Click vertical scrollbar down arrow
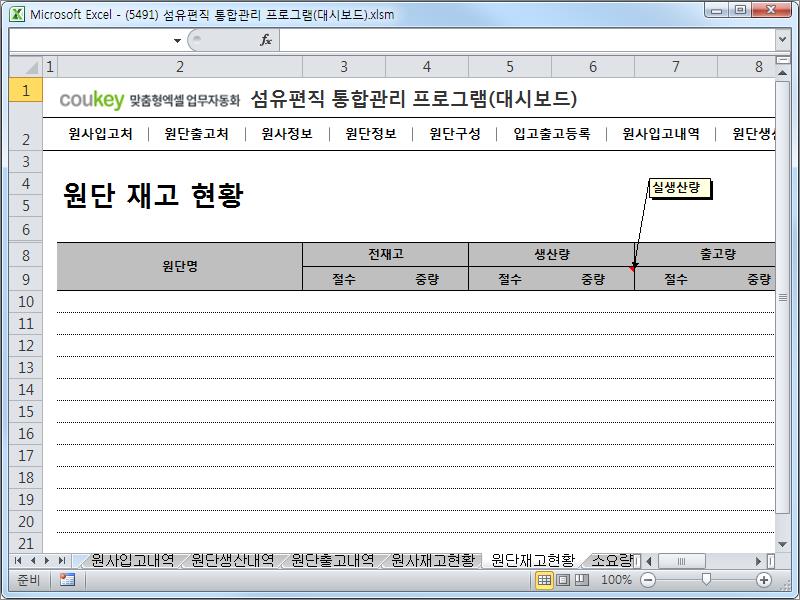The width and height of the screenshot is (800, 600). (782, 544)
